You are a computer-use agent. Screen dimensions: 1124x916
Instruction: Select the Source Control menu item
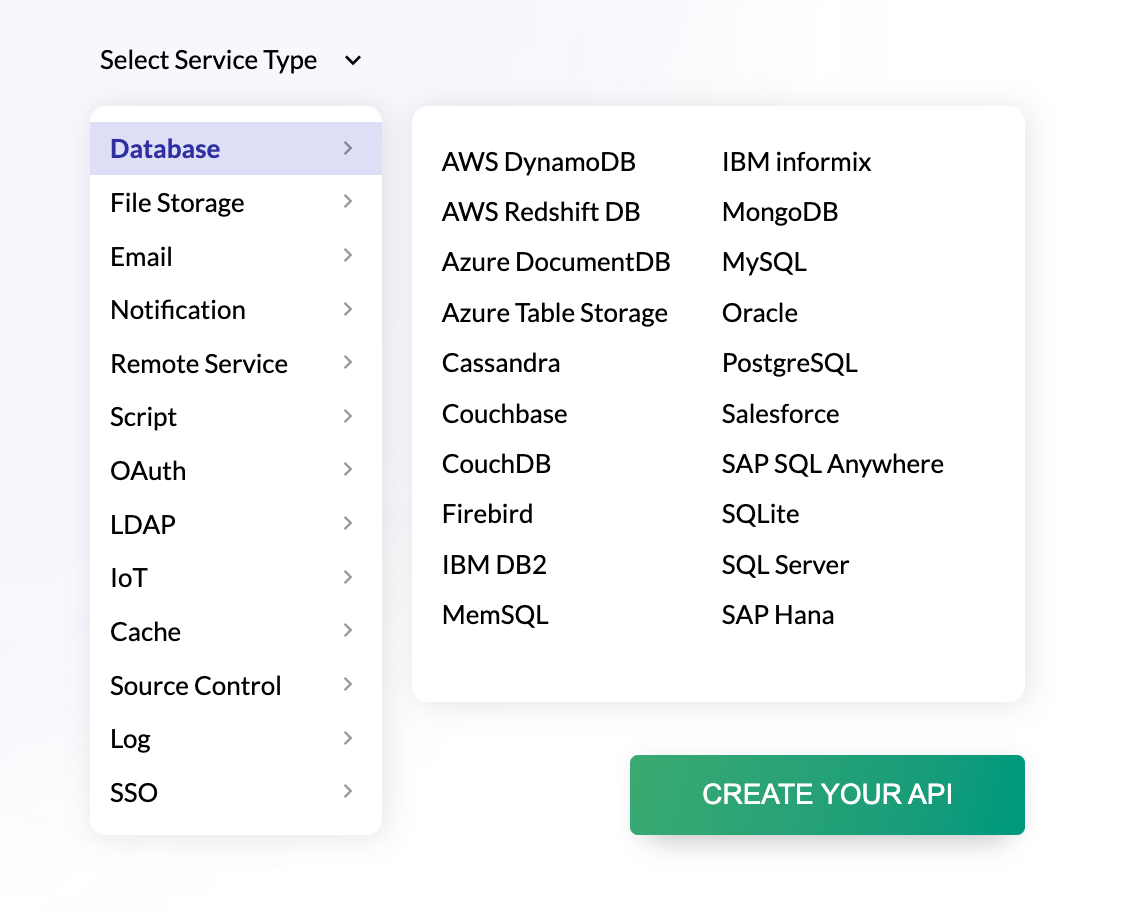click(196, 686)
